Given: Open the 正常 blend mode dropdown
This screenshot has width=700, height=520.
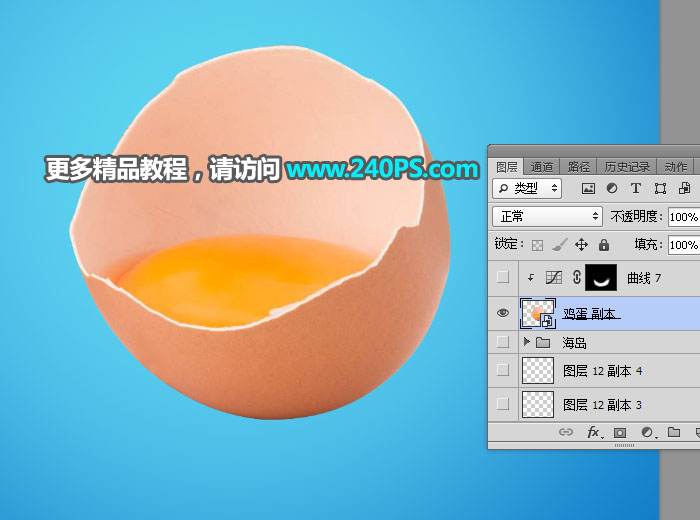Looking at the screenshot, I should pos(548,216).
